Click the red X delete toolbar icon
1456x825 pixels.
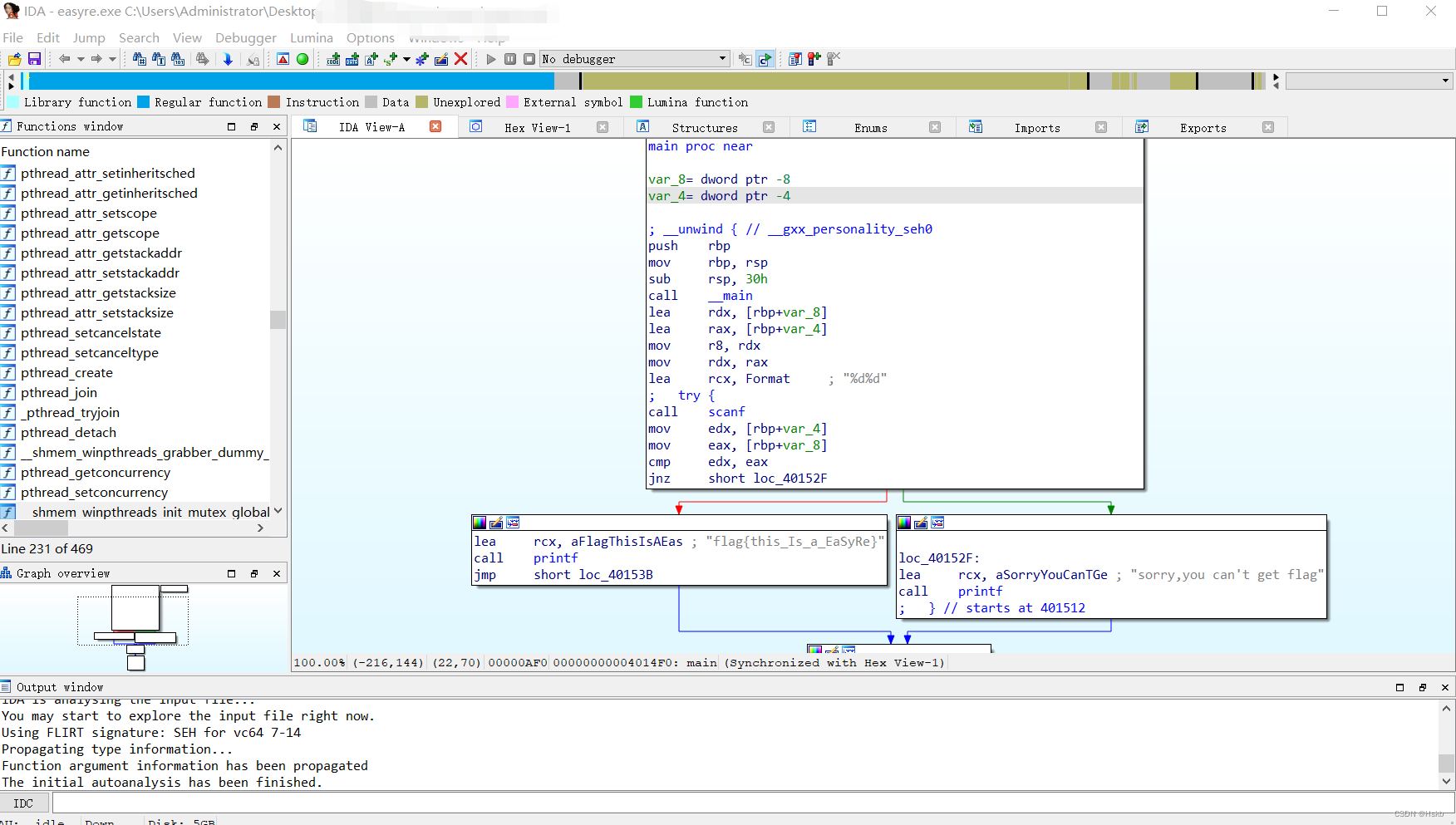tap(460, 59)
